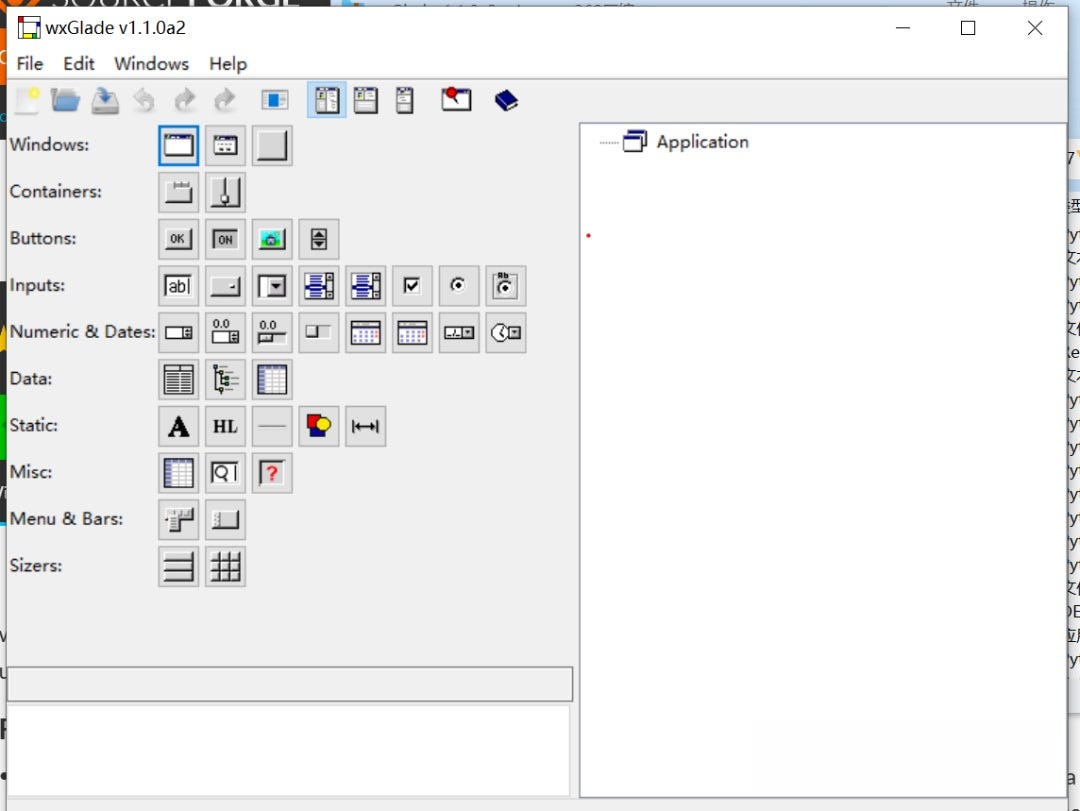Select the Grid widget in Data row

(x=273, y=379)
